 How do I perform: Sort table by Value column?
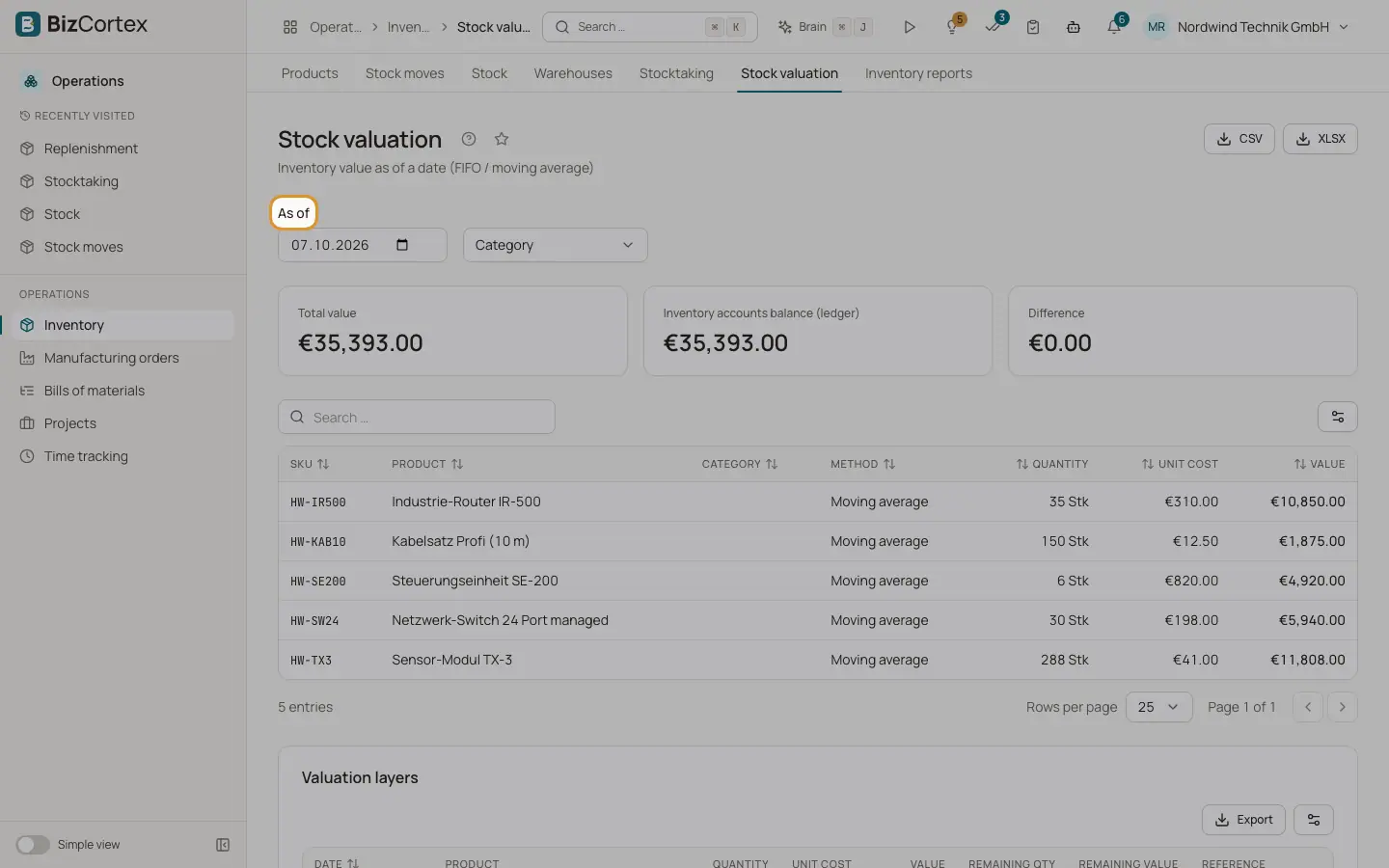click(1319, 464)
